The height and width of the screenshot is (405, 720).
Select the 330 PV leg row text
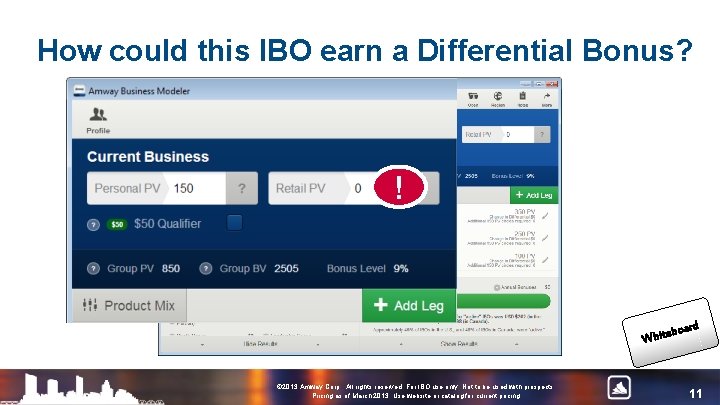tap(501, 216)
